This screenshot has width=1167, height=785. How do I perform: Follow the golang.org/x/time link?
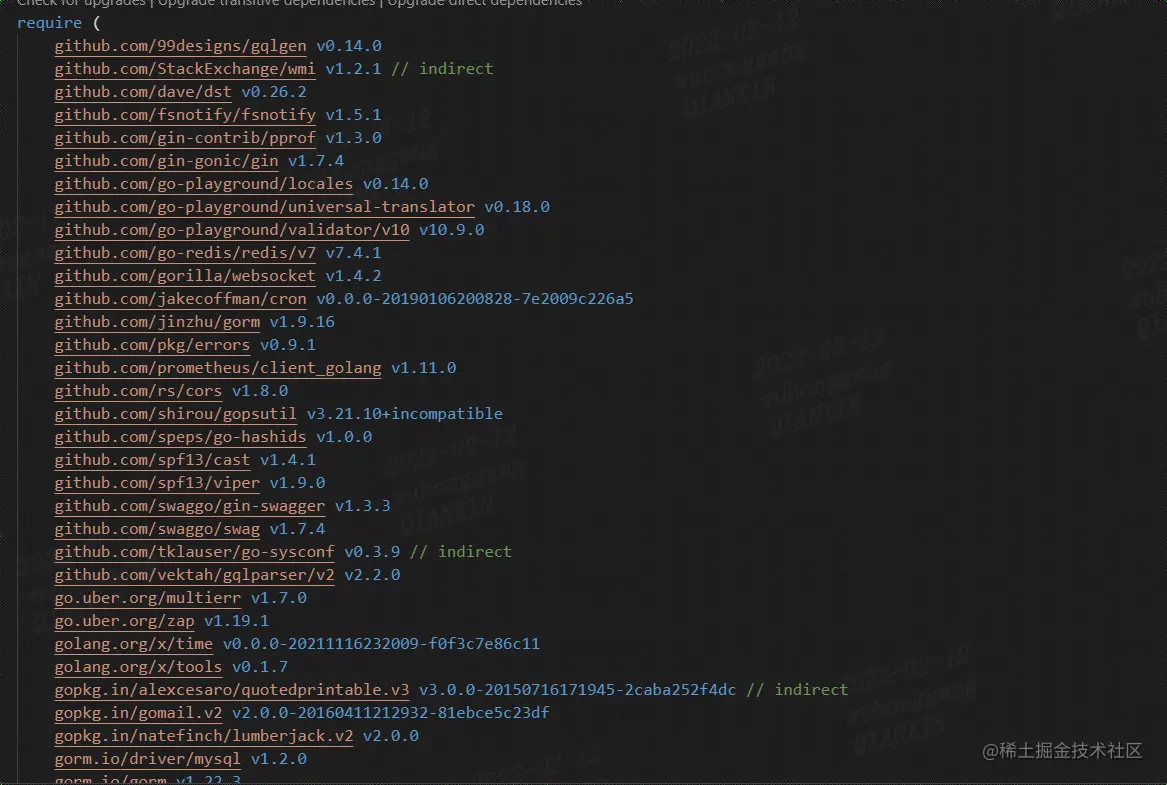pyautogui.click(x=133, y=645)
